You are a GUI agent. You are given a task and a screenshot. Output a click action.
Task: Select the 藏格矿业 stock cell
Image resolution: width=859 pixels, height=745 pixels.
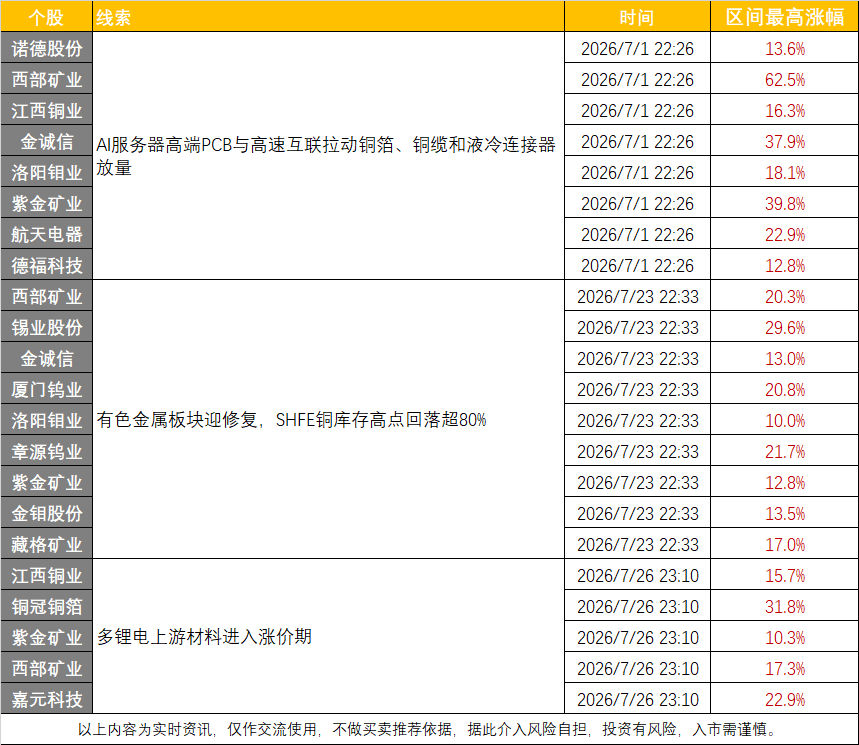(x=47, y=544)
